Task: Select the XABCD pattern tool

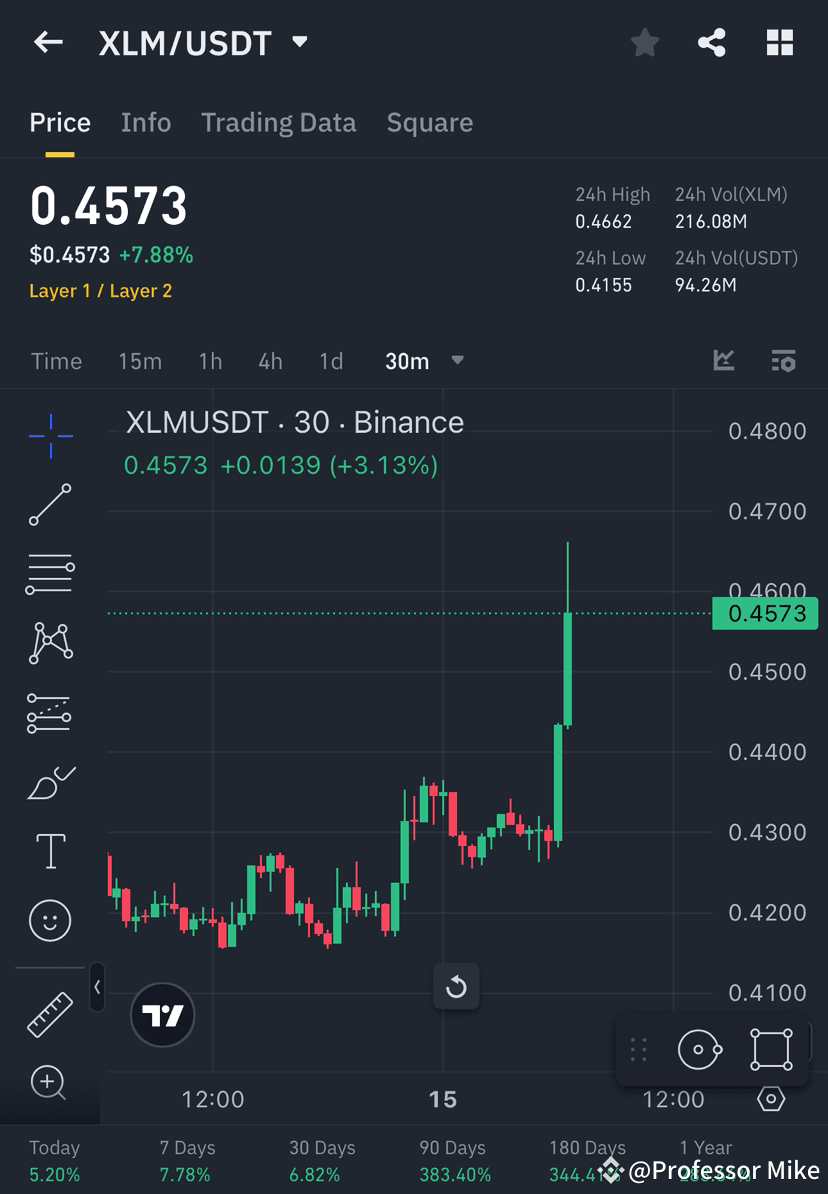Action: (x=50, y=643)
